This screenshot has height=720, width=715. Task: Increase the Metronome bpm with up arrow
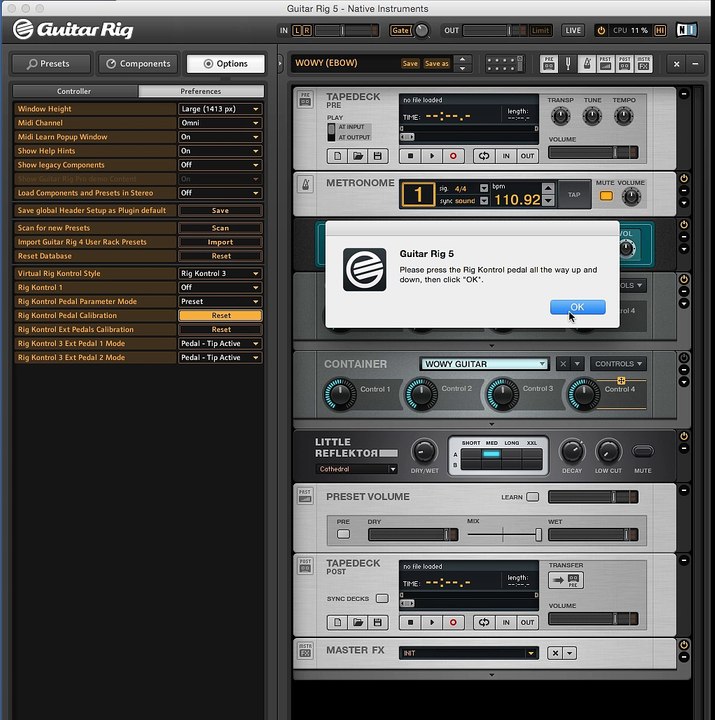click(547, 188)
